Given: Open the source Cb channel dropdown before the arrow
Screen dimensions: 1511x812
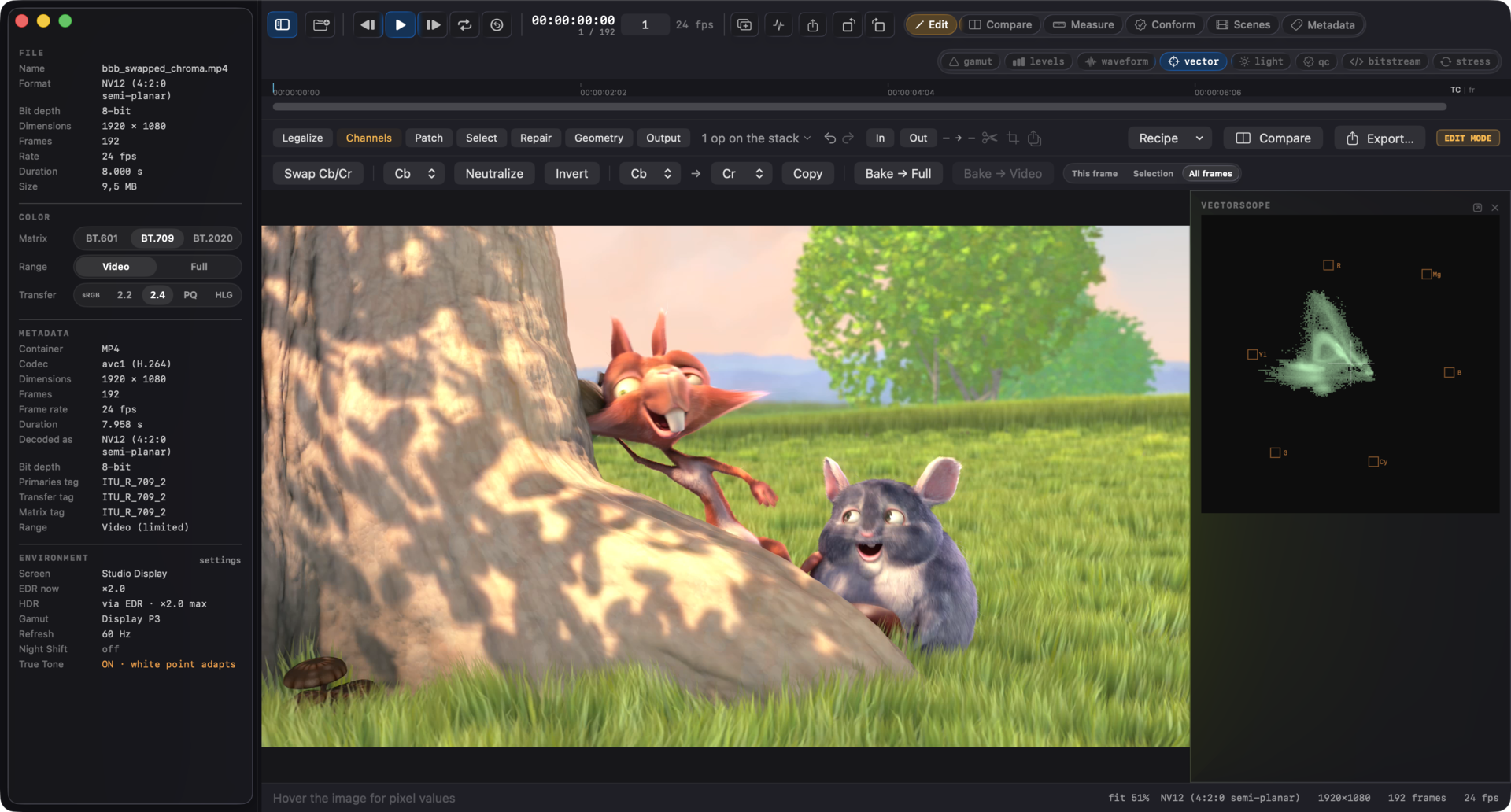Looking at the screenshot, I should [650, 174].
